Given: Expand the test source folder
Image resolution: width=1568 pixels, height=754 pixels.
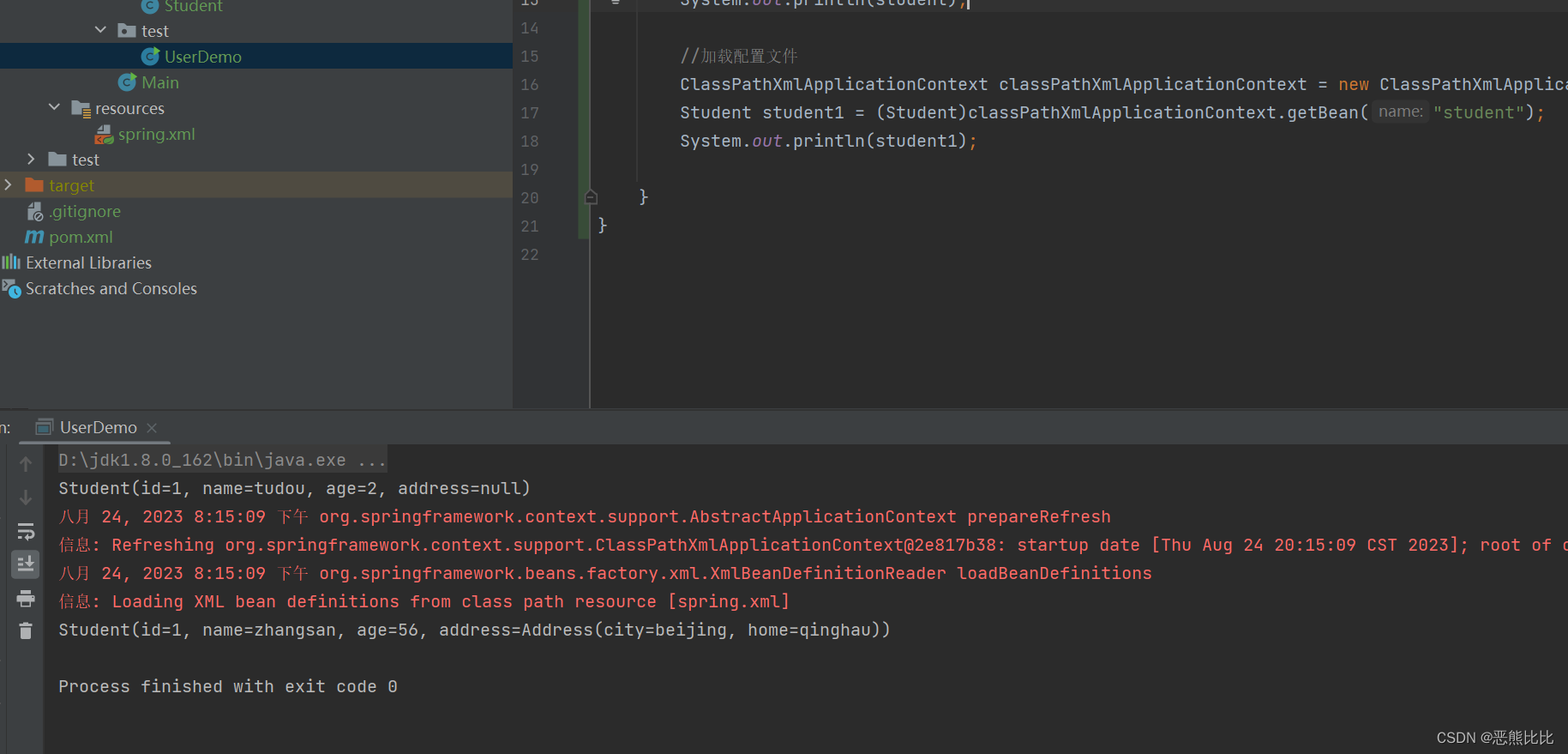Looking at the screenshot, I should pos(31,159).
